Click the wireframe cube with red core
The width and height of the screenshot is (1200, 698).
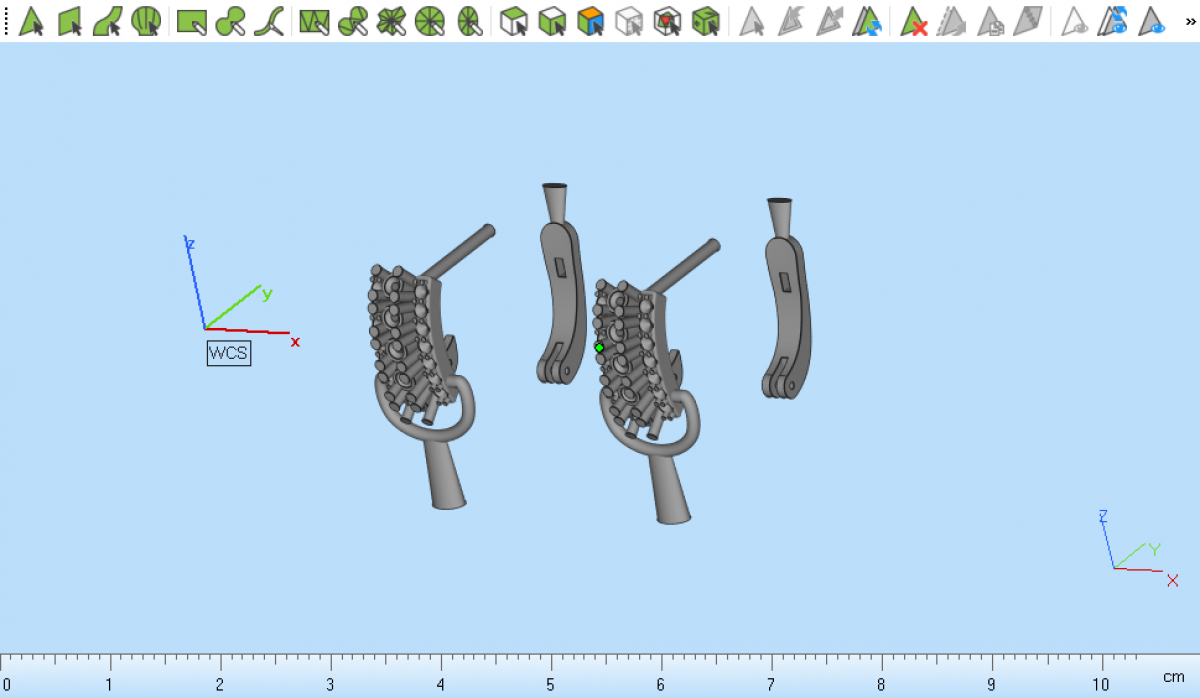(667, 21)
